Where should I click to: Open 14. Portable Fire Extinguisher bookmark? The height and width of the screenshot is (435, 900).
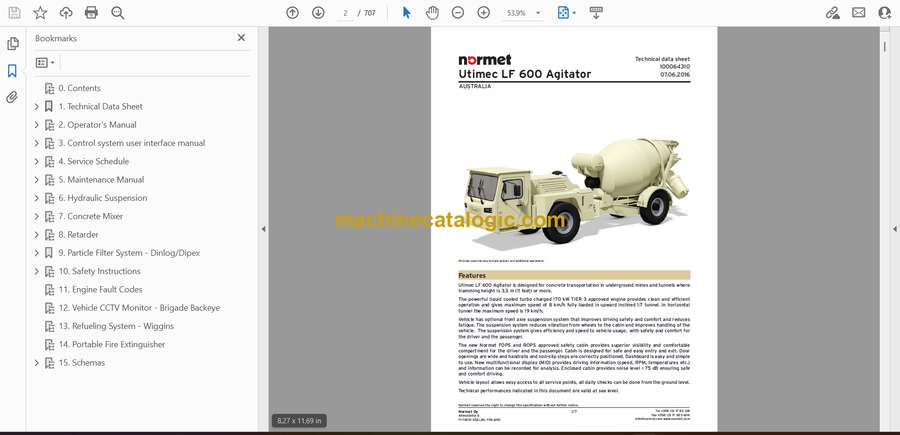pyautogui.click(x=112, y=344)
